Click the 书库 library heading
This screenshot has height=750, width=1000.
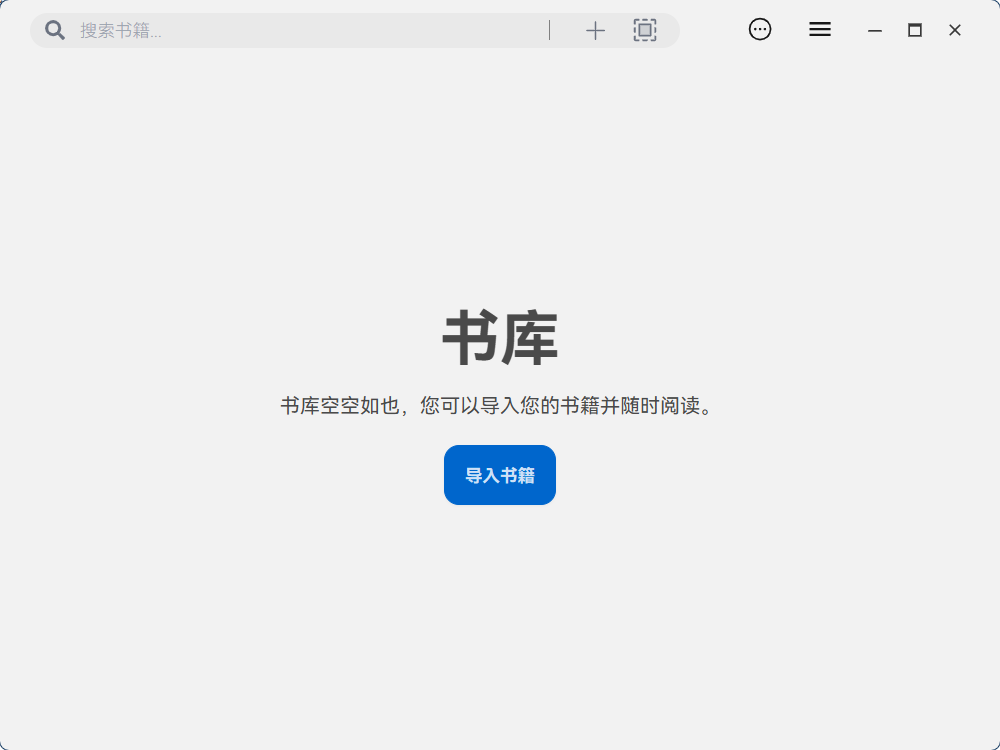[x=500, y=337]
